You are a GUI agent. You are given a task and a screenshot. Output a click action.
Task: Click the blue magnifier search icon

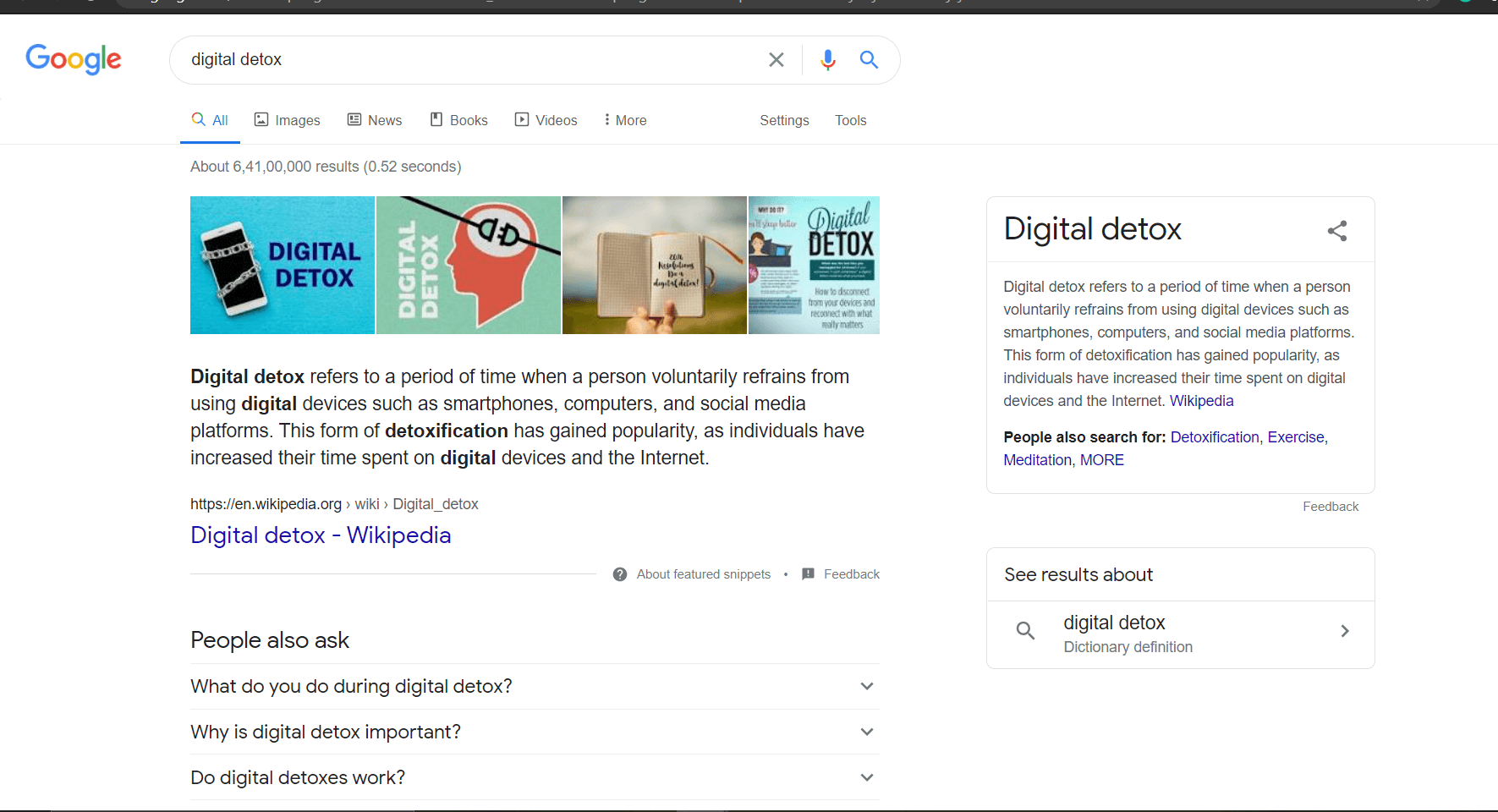pos(869,59)
